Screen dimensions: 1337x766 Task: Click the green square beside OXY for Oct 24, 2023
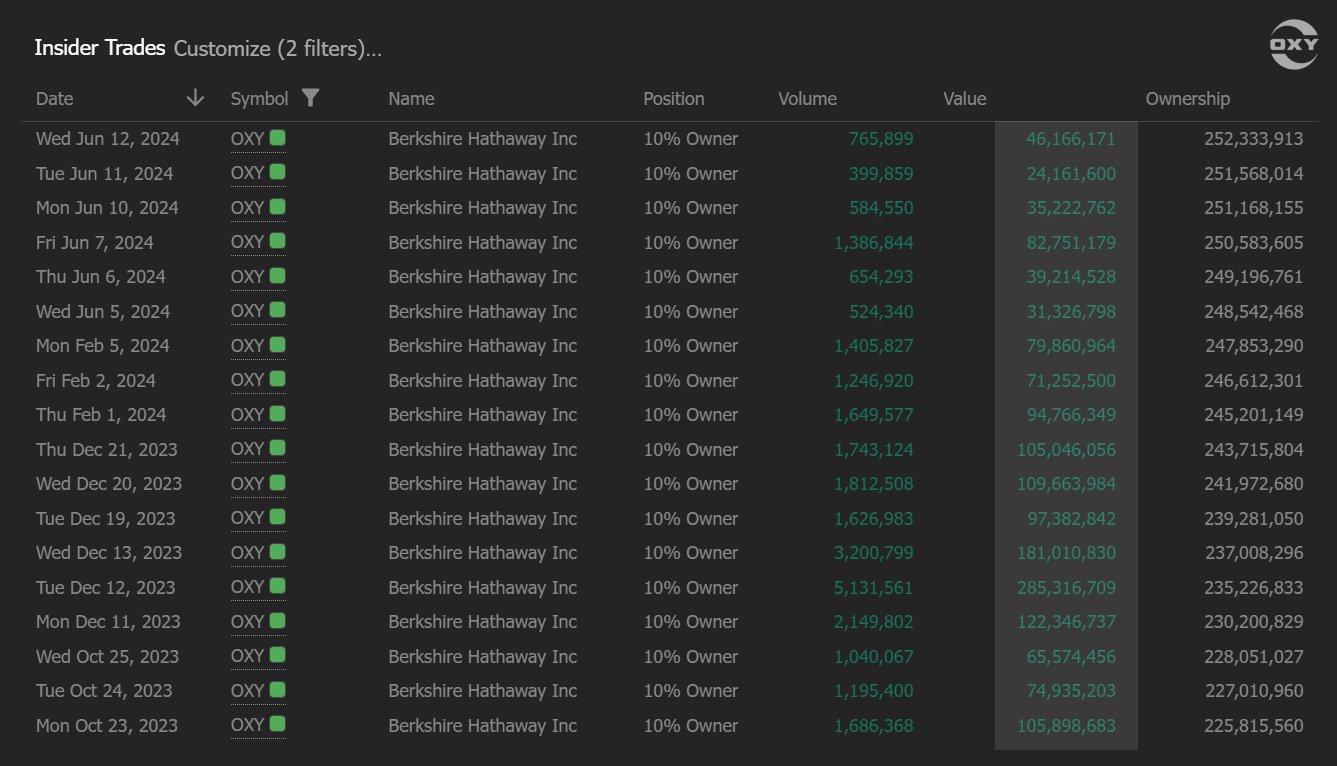(x=277, y=689)
